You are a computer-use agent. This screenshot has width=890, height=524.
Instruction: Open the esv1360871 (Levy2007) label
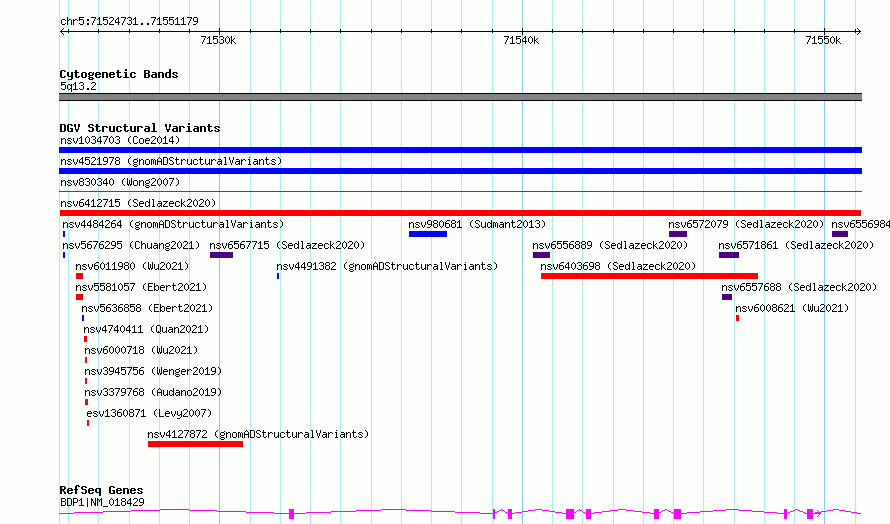click(x=149, y=413)
